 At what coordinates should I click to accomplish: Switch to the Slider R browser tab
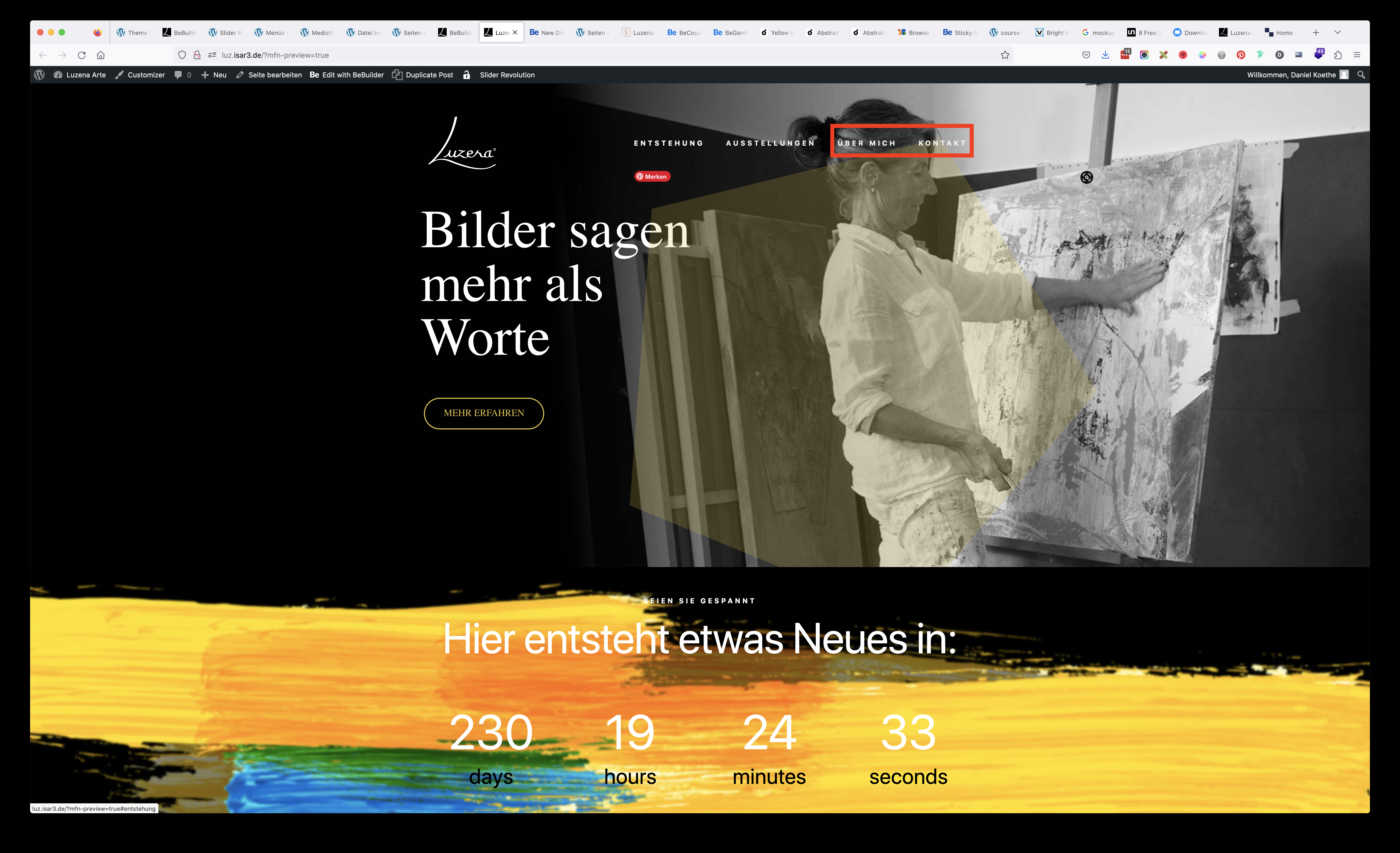click(226, 33)
